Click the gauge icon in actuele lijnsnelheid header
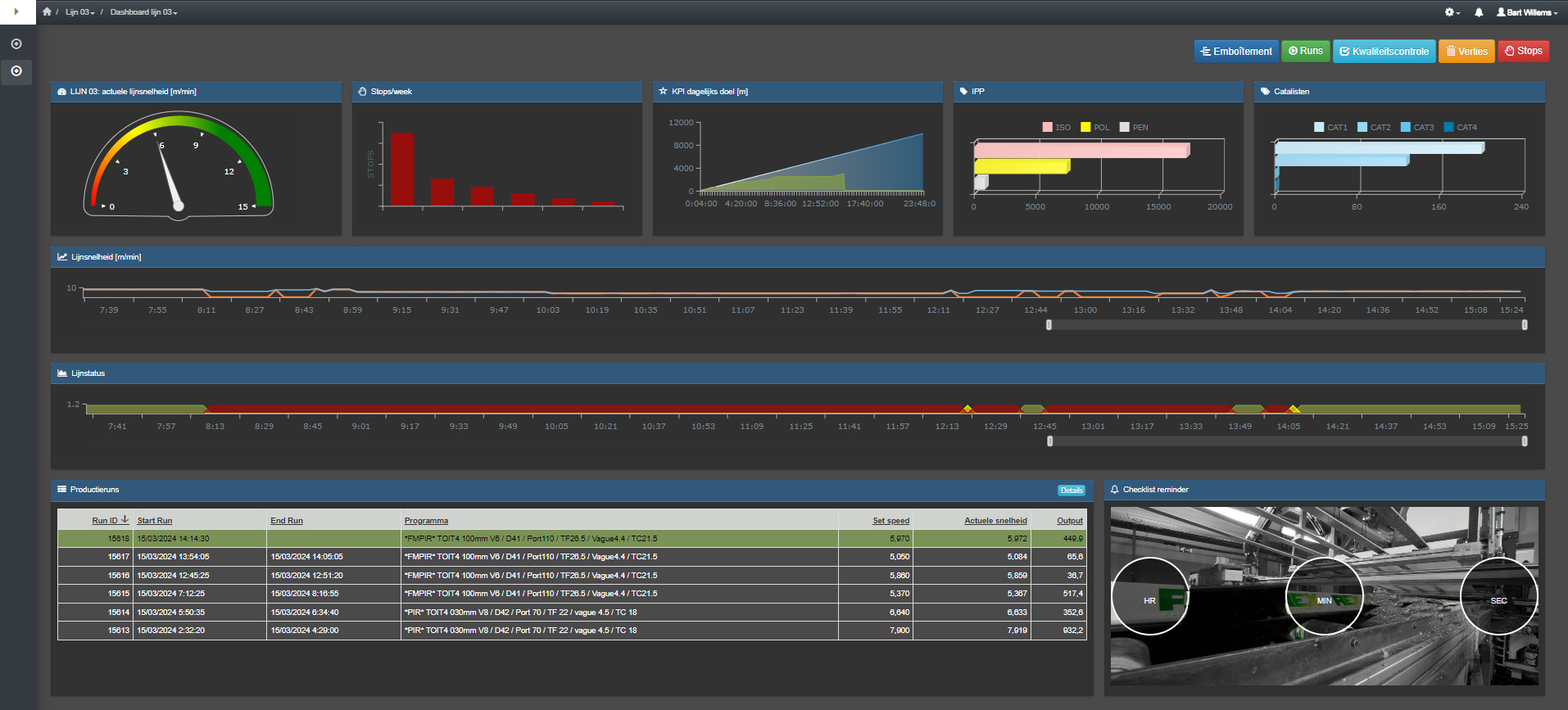The height and width of the screenshot is (710, 1568). pos(61,92)
